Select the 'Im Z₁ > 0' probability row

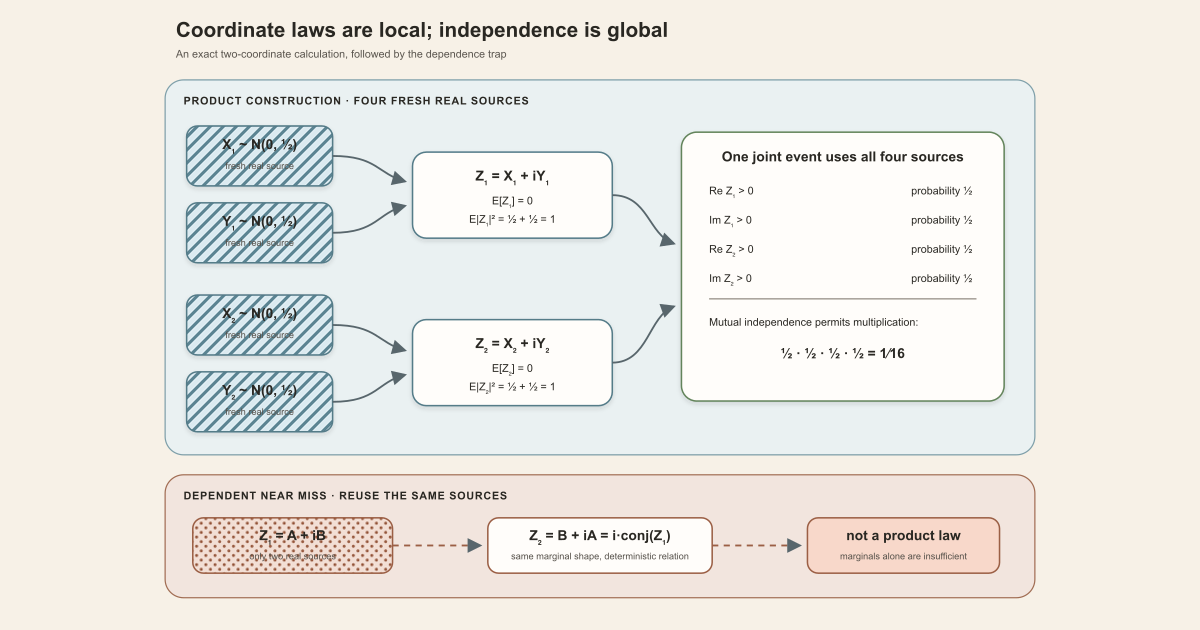[x=842, y=220]
